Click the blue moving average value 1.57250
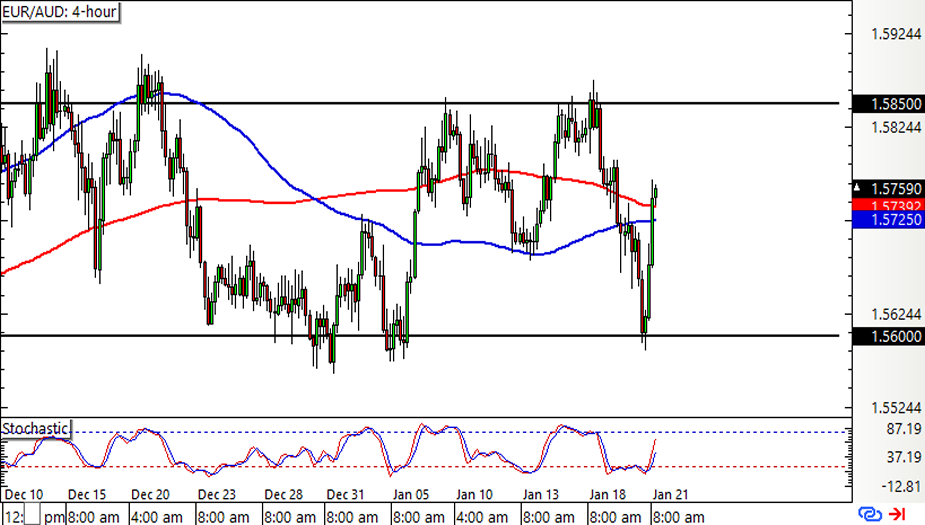 tap(888, 220)
